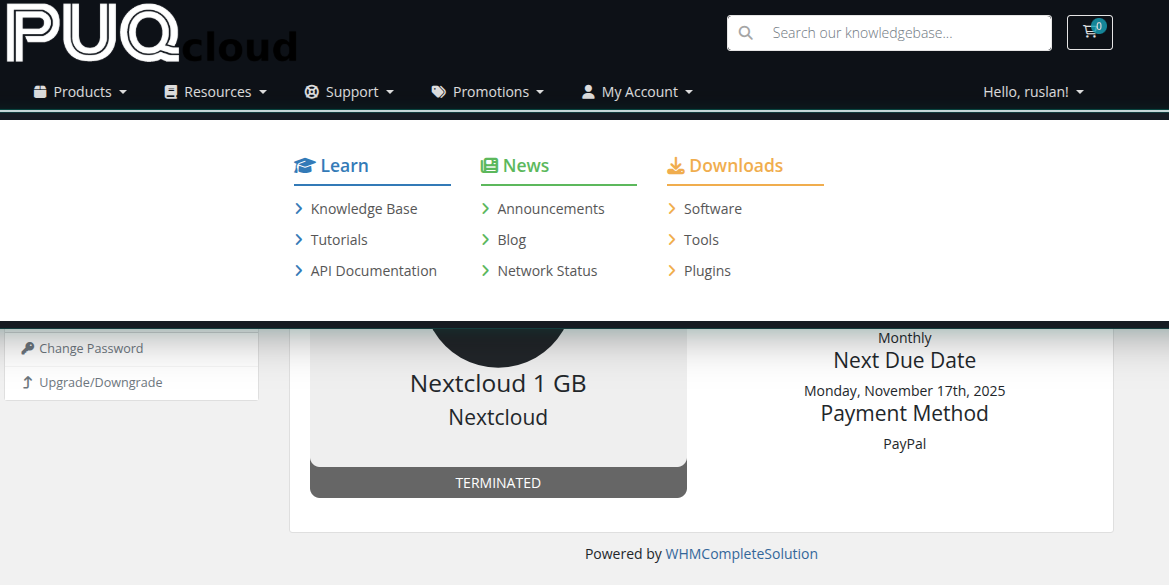Select Knowledge Base under Learn

click(364, 209)
